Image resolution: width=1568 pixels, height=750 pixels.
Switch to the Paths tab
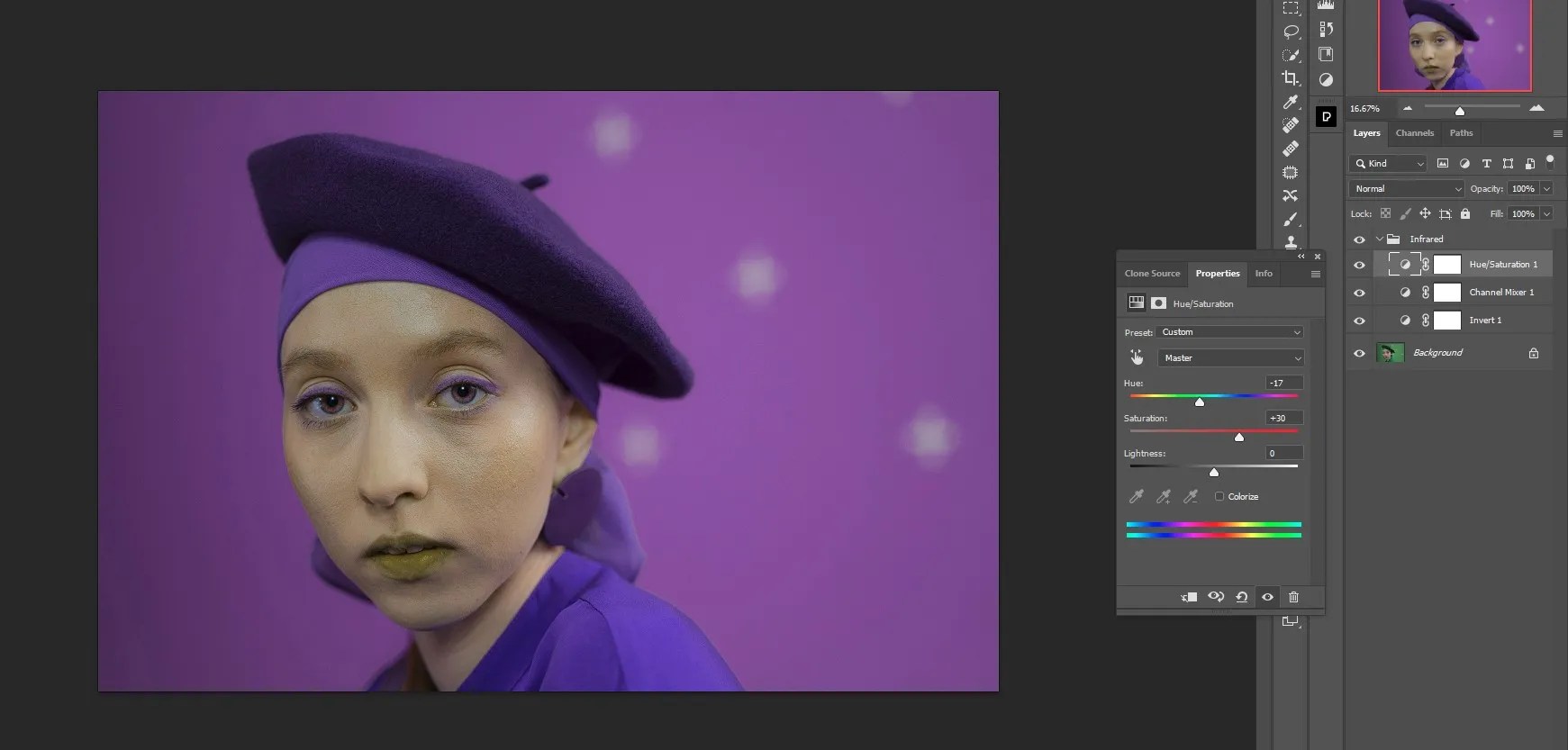(1461, 133)
